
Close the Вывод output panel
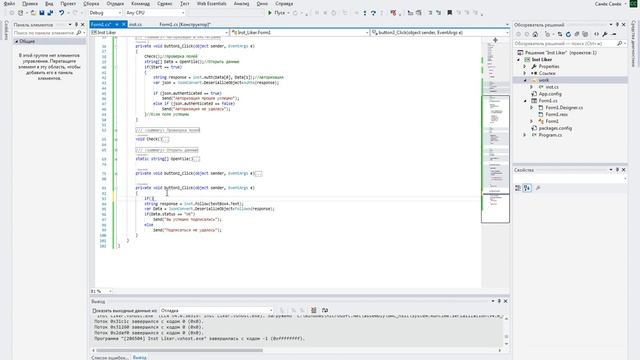pos(506,301)
